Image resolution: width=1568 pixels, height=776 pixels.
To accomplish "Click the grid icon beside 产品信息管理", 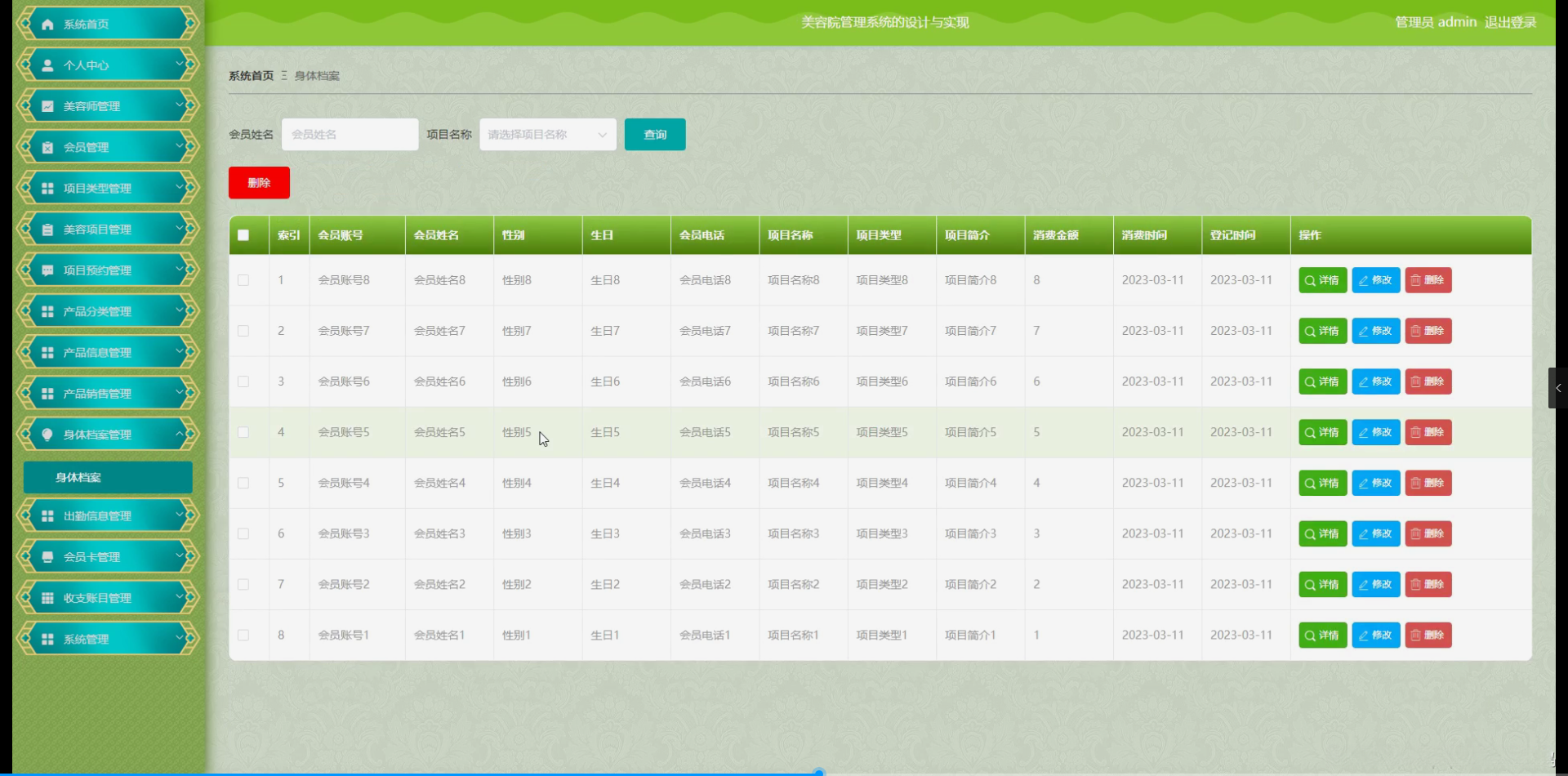I will [47, 353].
